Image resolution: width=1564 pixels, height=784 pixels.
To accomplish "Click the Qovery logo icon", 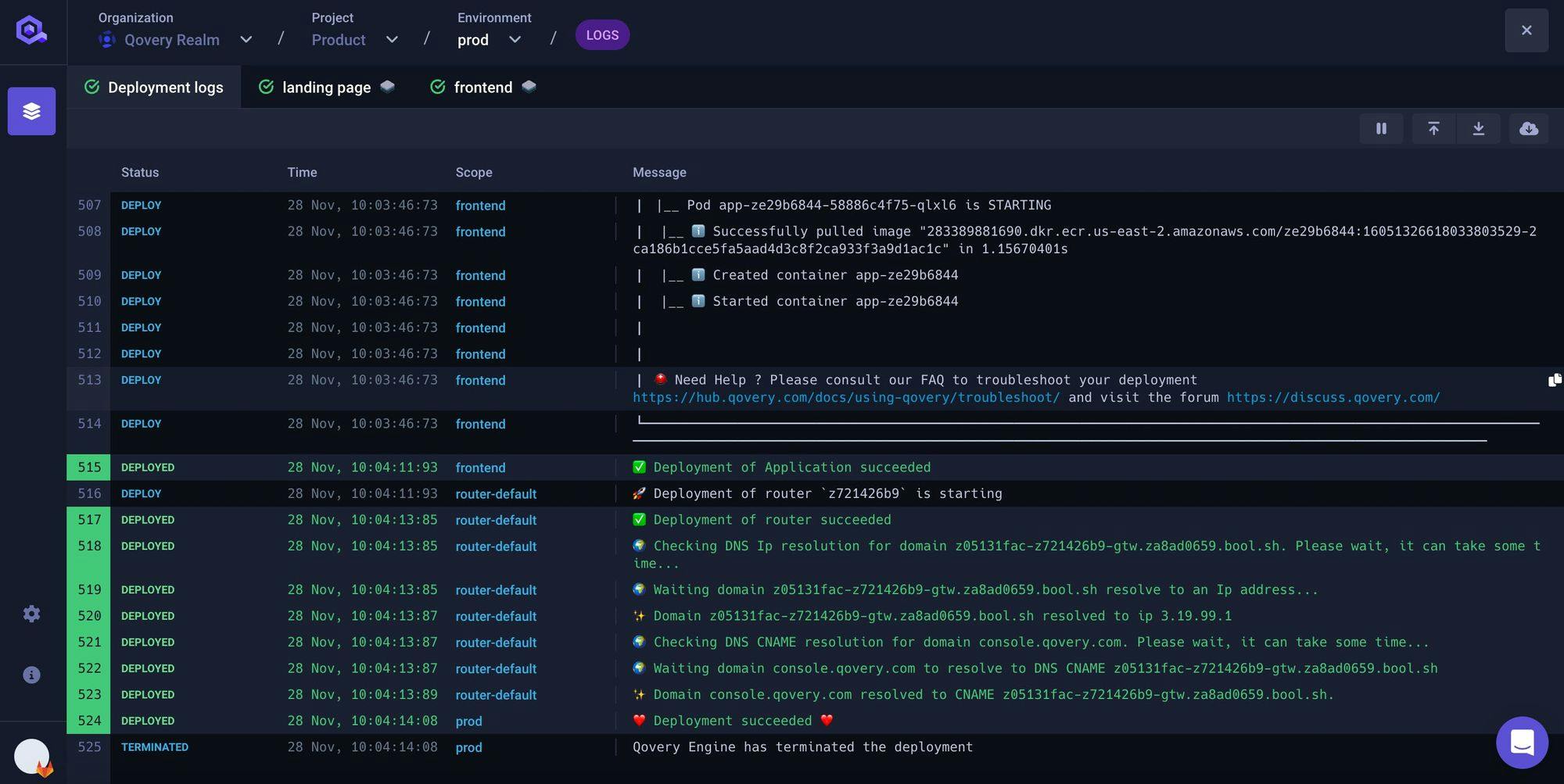I will pyautogui.click(x=31, y=31).
